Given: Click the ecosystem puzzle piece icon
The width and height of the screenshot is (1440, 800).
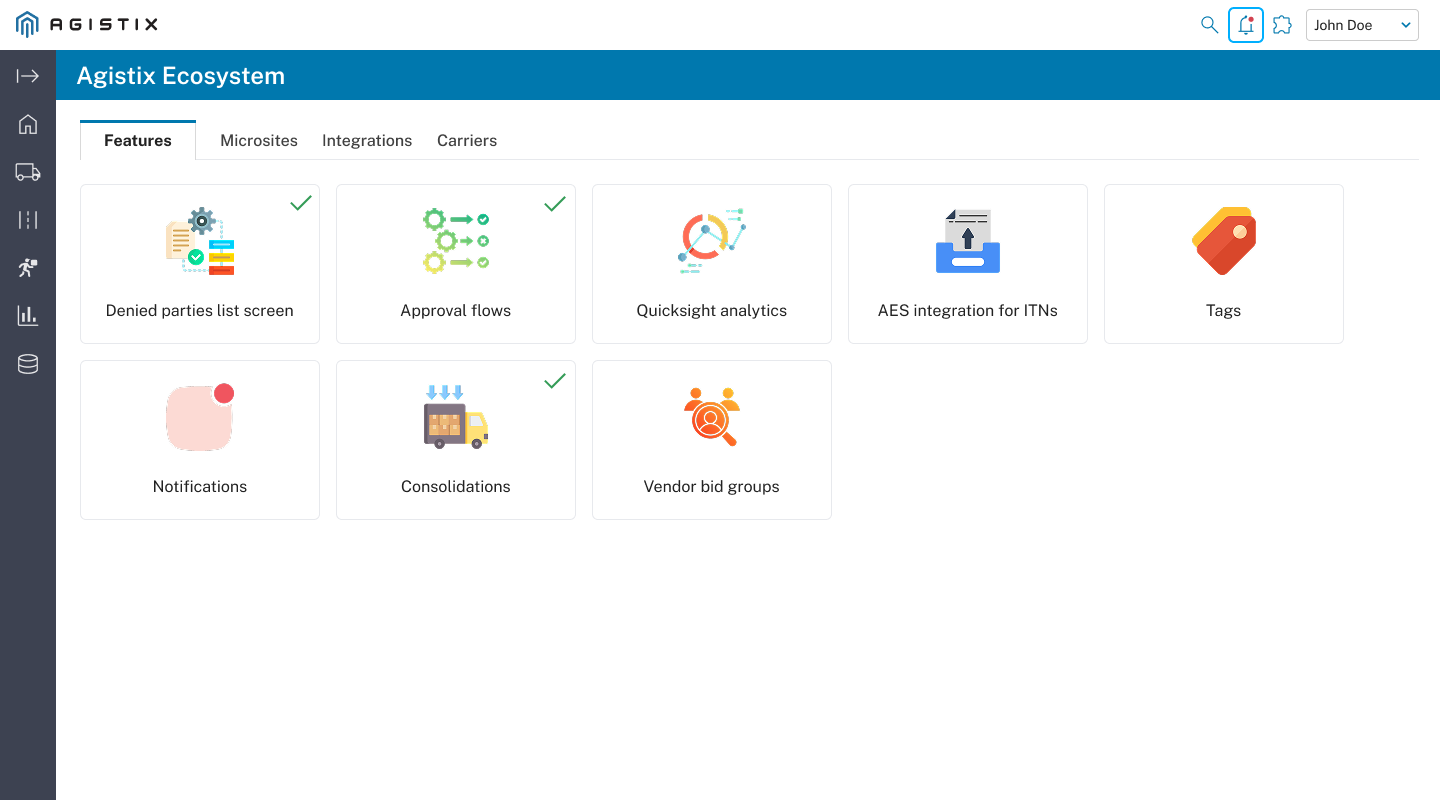Looking at the screenshot, I should (1282, 25).
